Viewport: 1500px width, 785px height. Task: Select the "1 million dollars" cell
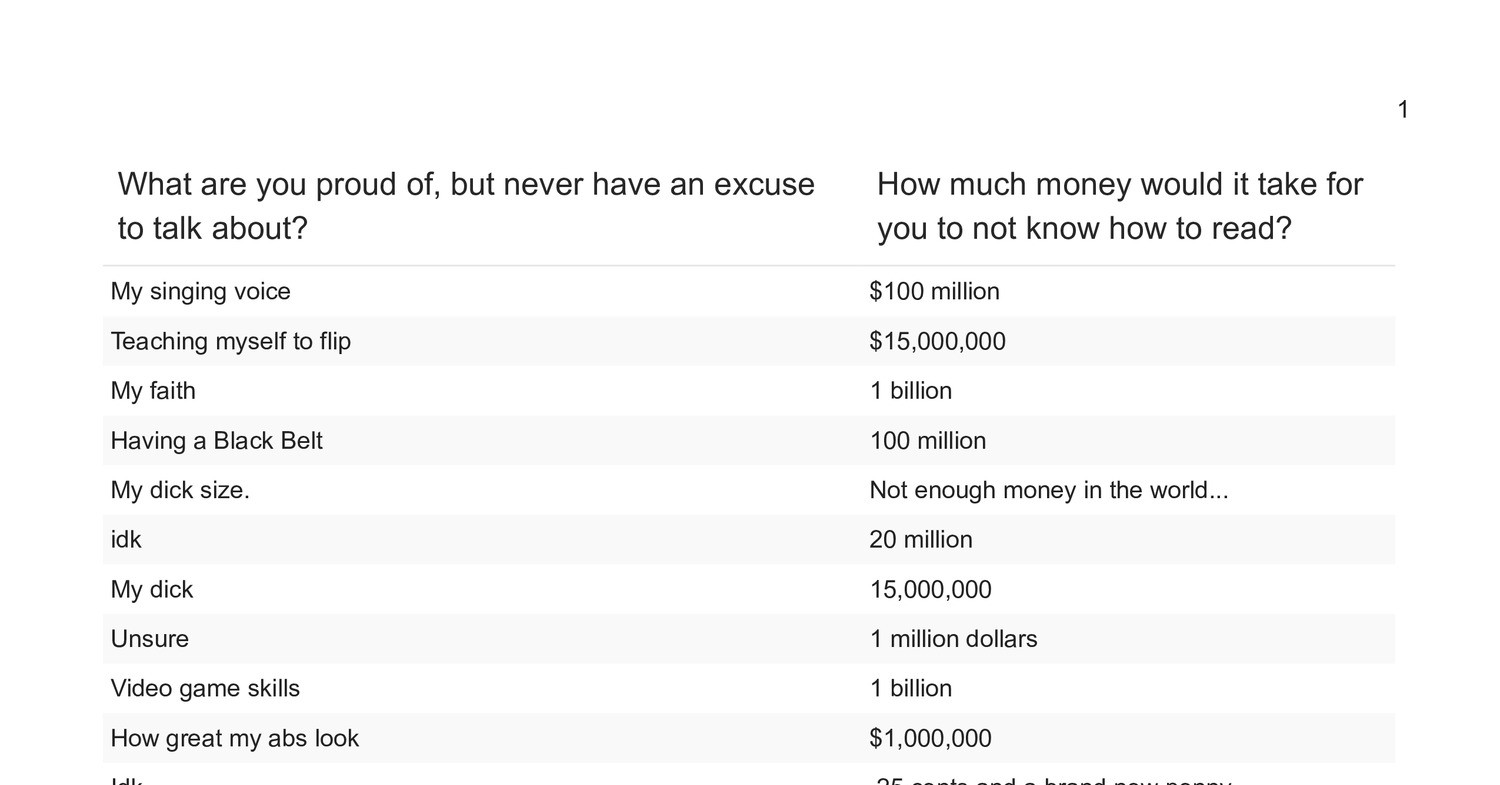click(x=953, y=639)
